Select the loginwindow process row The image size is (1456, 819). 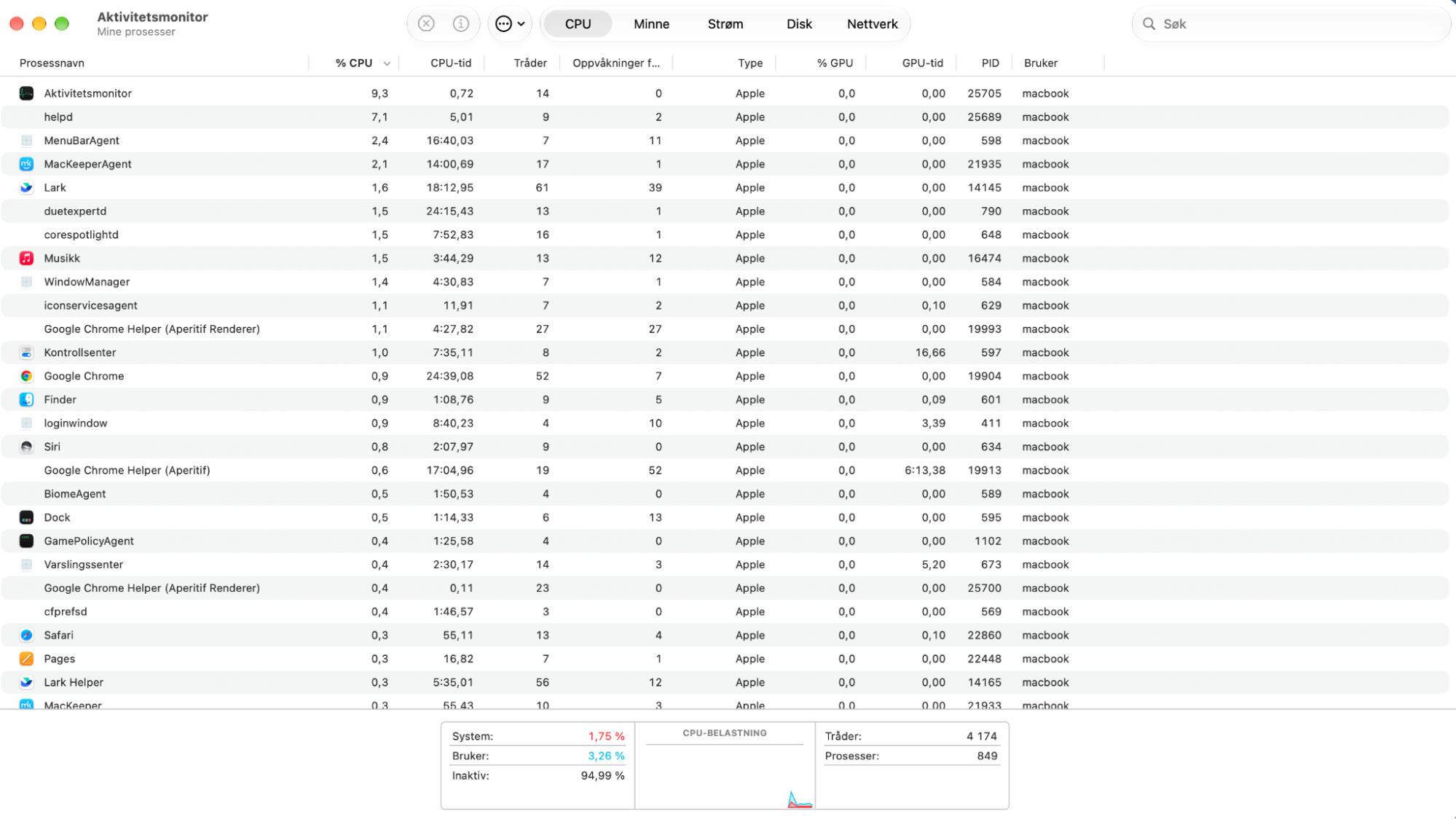coord(725,423)
